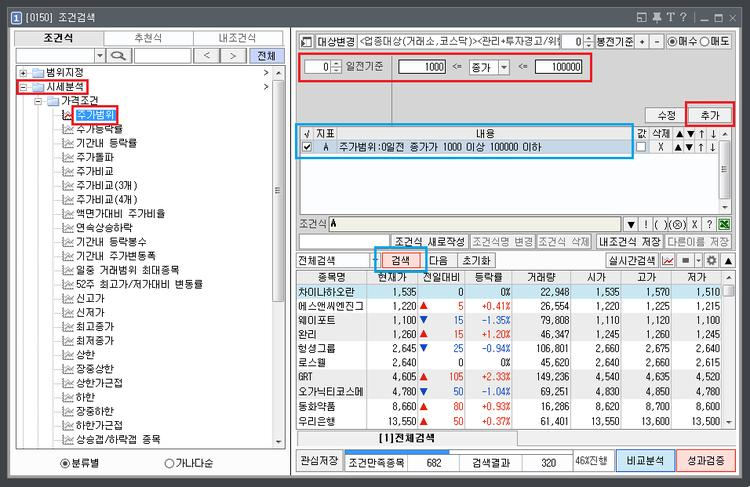Switch to the 조건식 tab
750x487 pixels.
[59, 38]
